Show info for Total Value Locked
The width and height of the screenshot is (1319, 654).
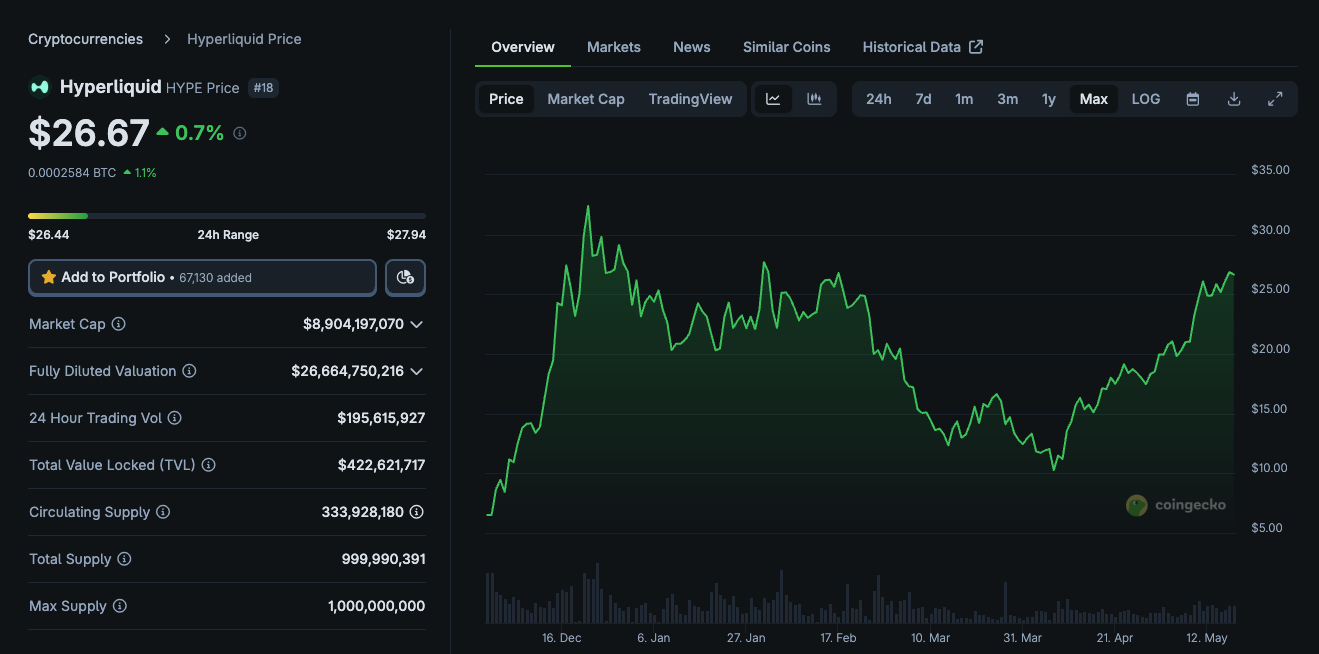pos(208,465)
